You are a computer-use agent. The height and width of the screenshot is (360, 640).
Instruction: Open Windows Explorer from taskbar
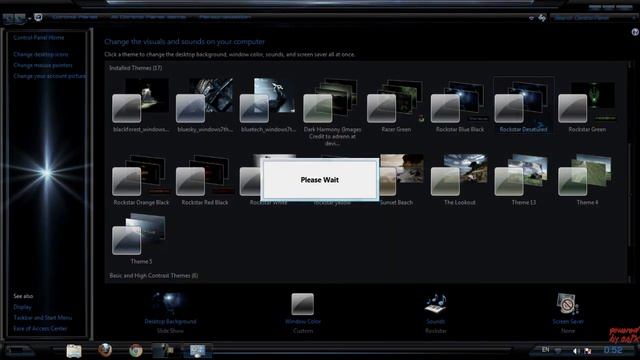pos(74,350)
